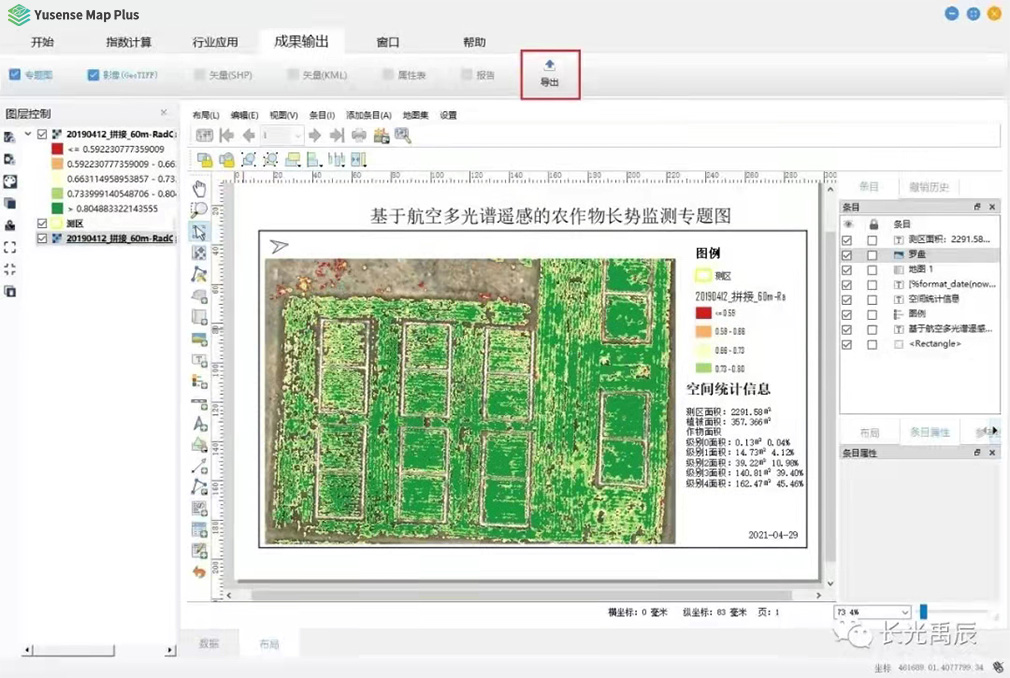Click the full extent icon in left sidebar
The height and width of the screenshot is (678, 1010).
[x=10, y=247]
